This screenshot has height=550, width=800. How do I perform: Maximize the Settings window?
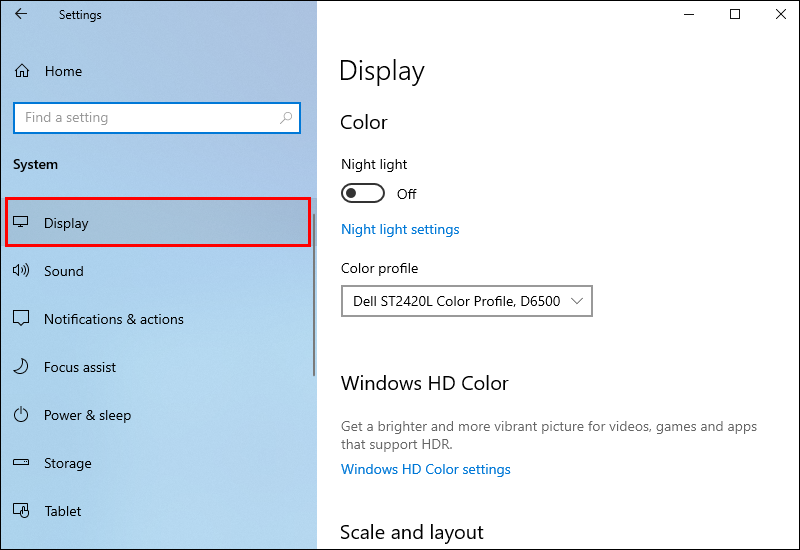coord(735,14)
